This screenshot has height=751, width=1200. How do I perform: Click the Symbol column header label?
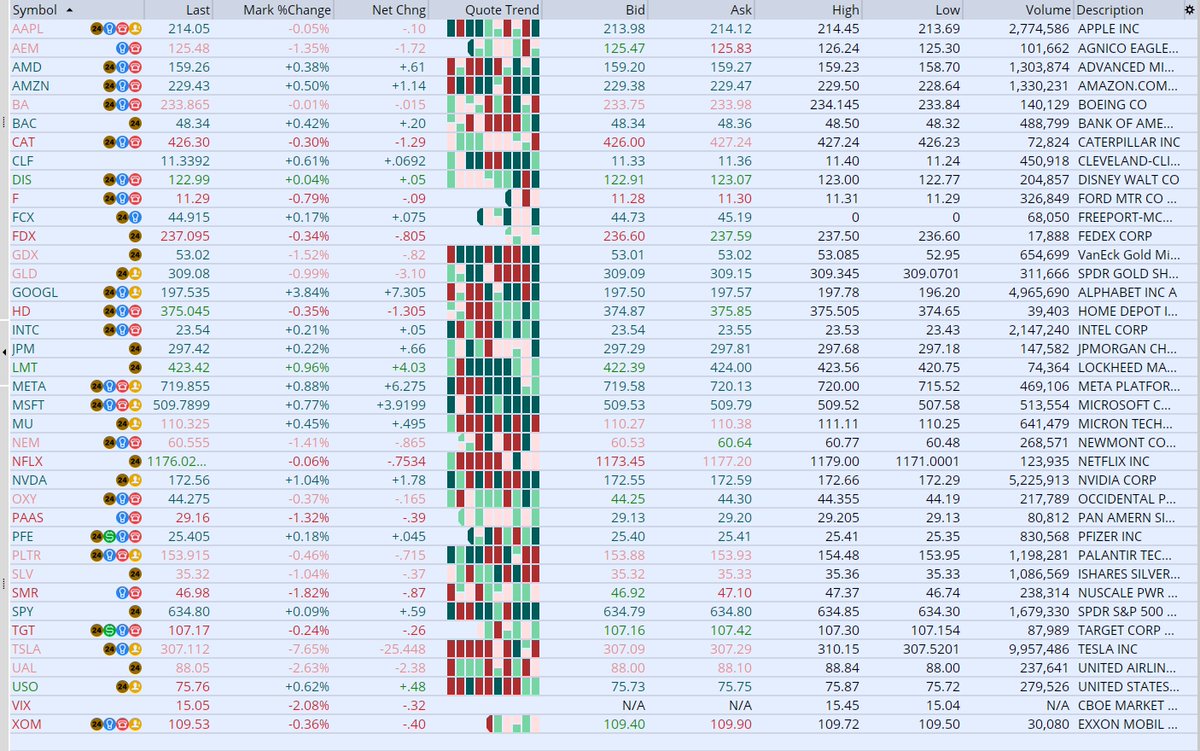tap(34, 10)
